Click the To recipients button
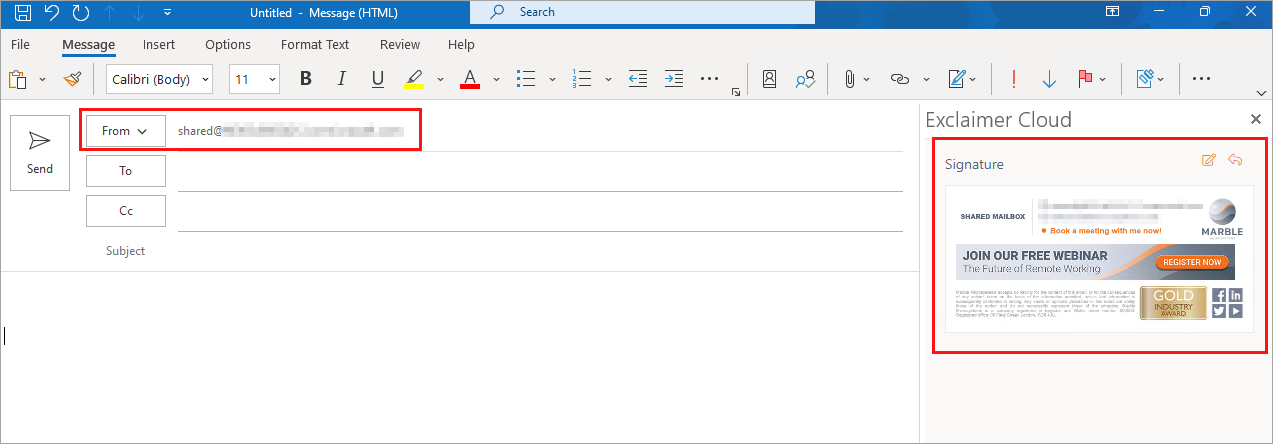The height and width of the screenshot is (444, 1273). [x=125, y=171]
